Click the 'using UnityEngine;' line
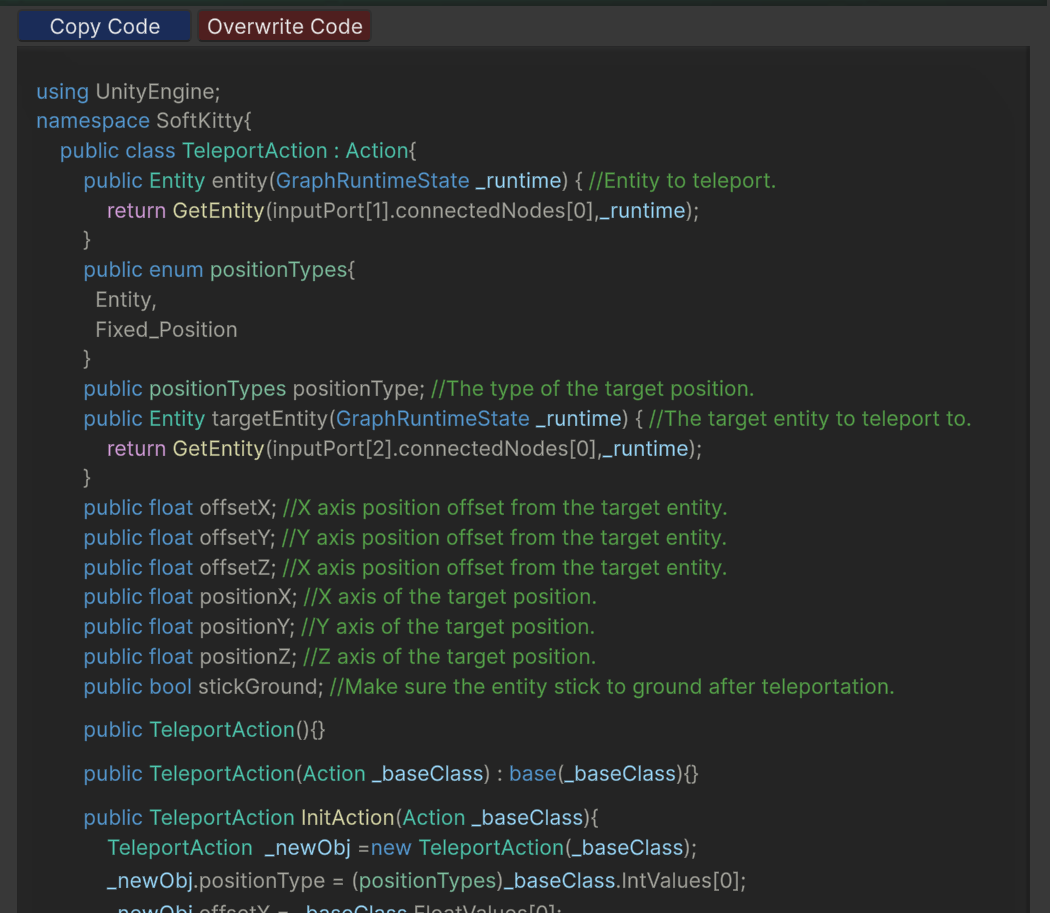The width and height of the screenshot is (1050, 913). 128,92
